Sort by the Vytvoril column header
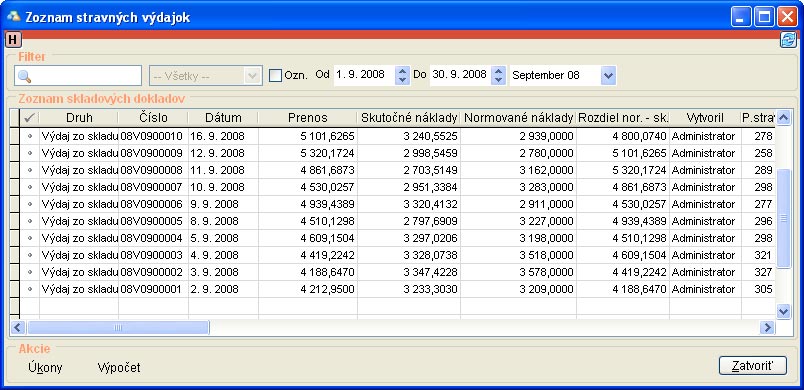This screenshot has height=390, width=804. (x=705, y=118)
